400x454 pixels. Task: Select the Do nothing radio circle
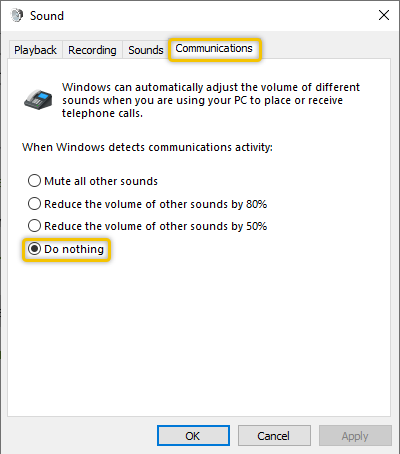(x=34, y=249)
